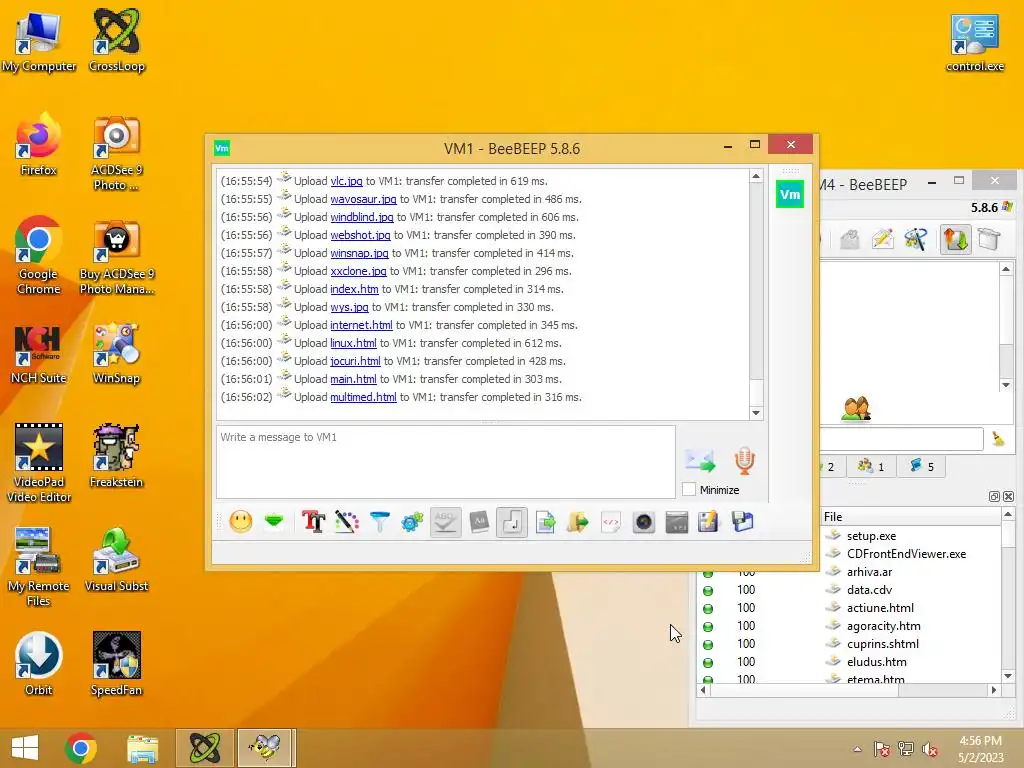Toggle file transfer arrows button in background window
Screen dimensions: 1024x768
point(955,240)
